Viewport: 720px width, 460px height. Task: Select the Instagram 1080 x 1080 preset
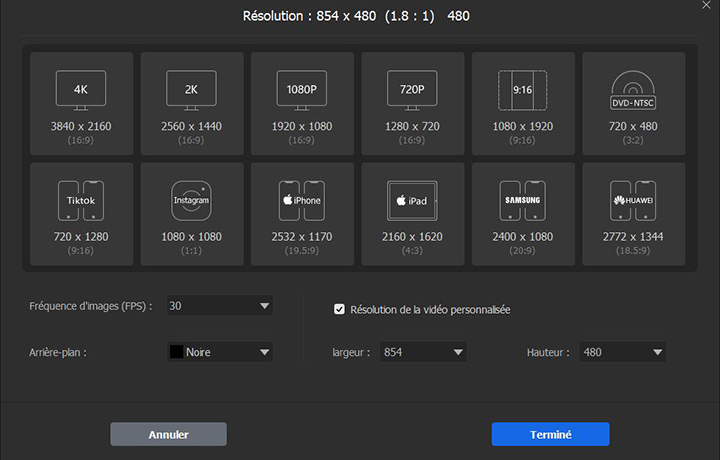192,214
